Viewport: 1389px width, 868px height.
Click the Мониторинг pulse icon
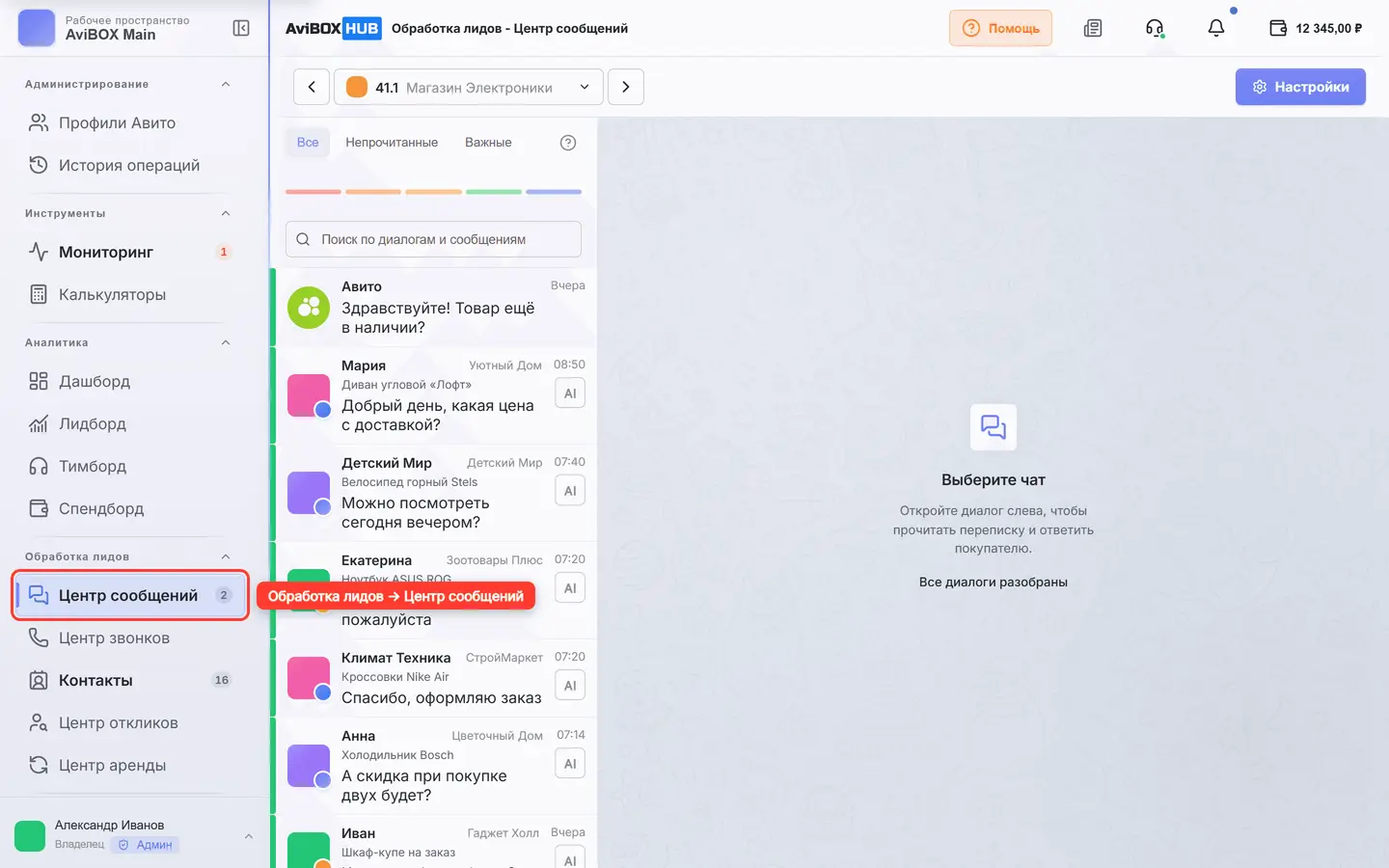pyautogui.click(x=39, y=252)
